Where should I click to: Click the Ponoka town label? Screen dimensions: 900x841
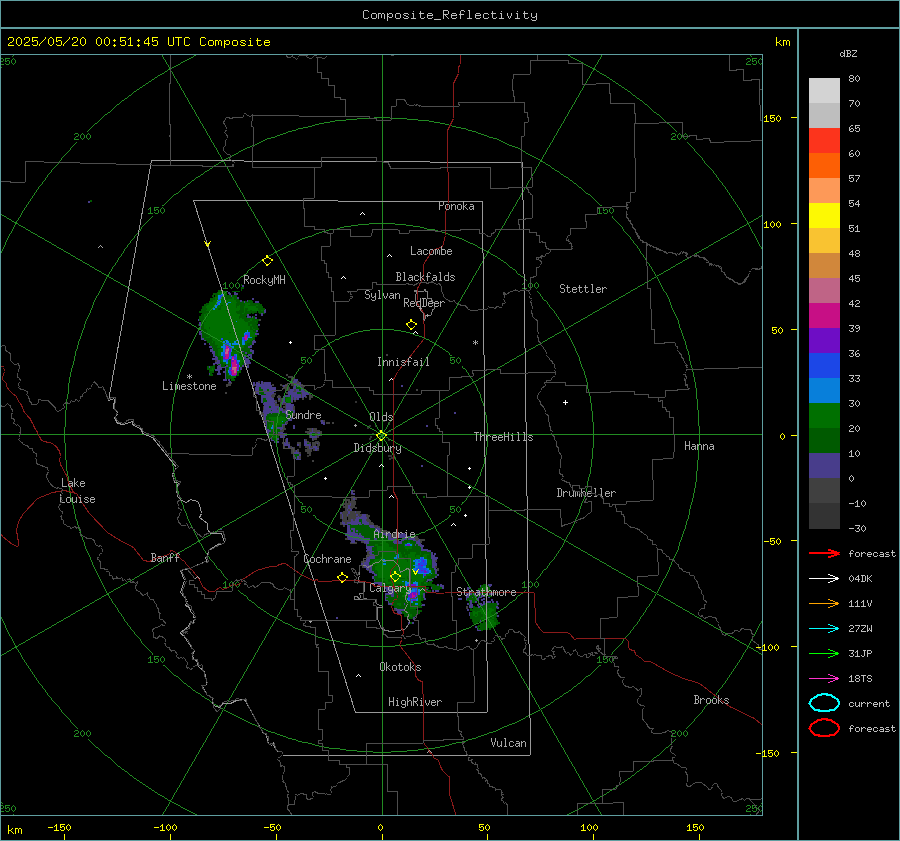pyautogui.click(x=456, y=206)
